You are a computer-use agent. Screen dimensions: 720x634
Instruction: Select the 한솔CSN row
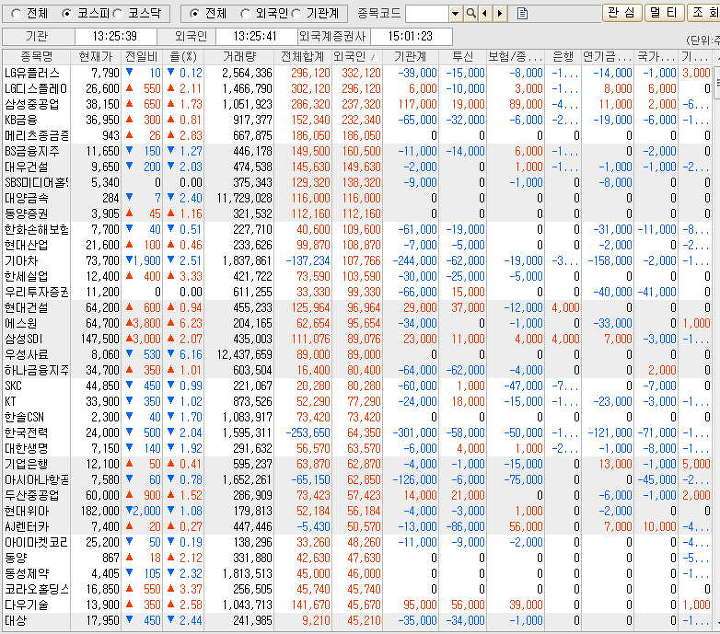(358, 417)
